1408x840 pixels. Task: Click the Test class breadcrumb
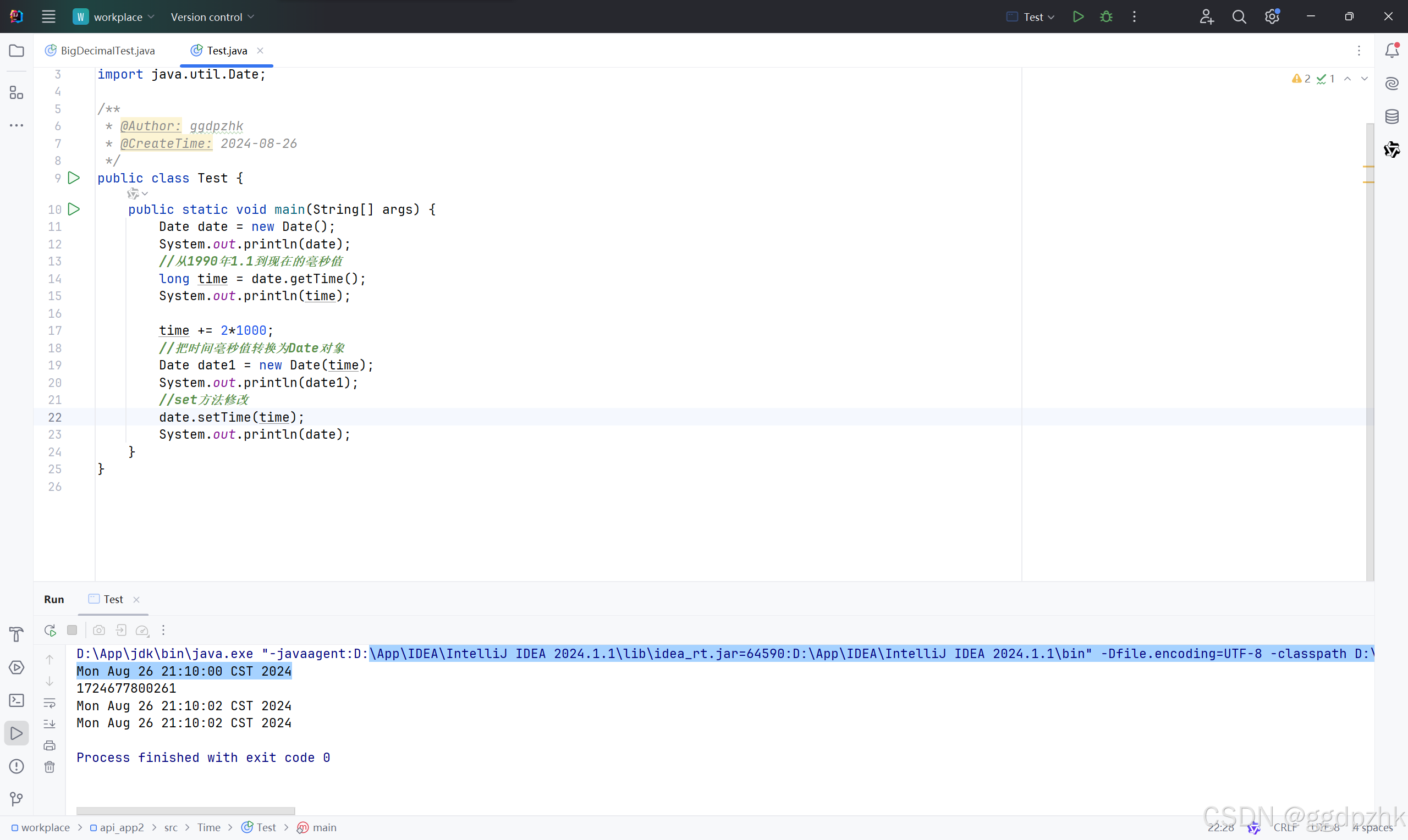[259, 827]
